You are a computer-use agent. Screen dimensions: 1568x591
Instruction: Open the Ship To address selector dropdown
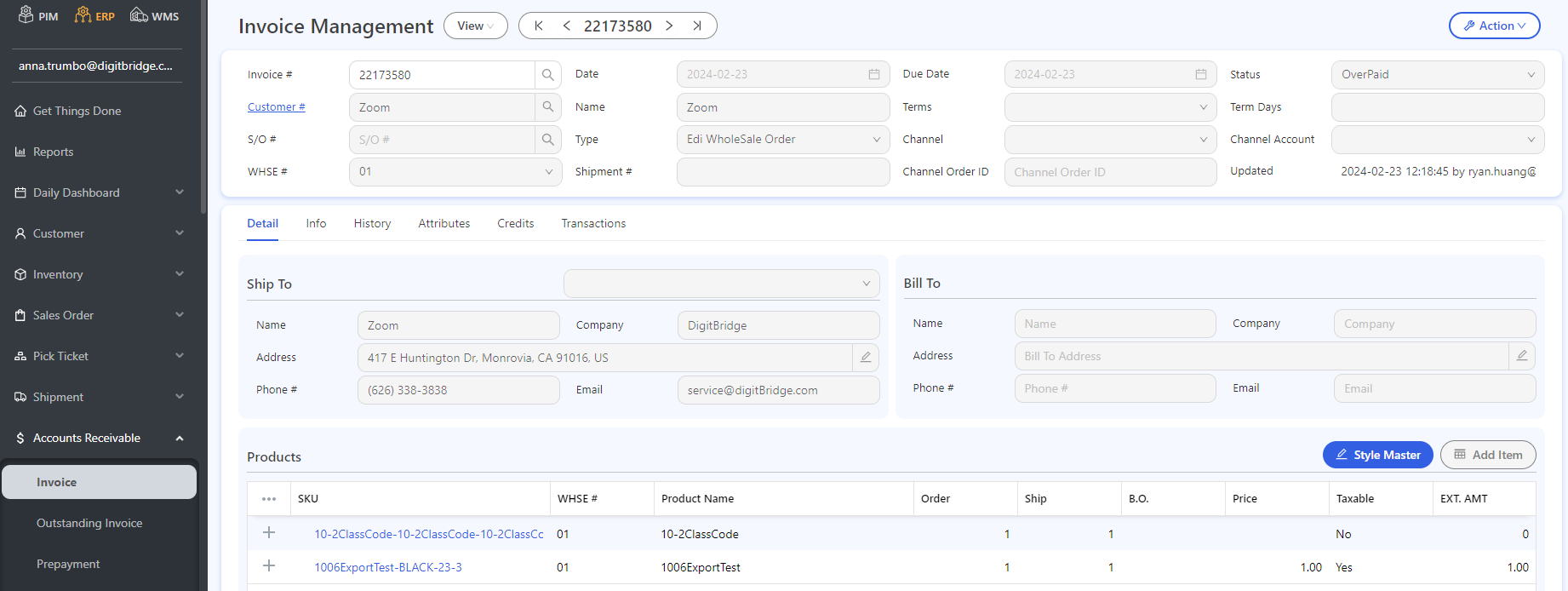tap(722, 284)
